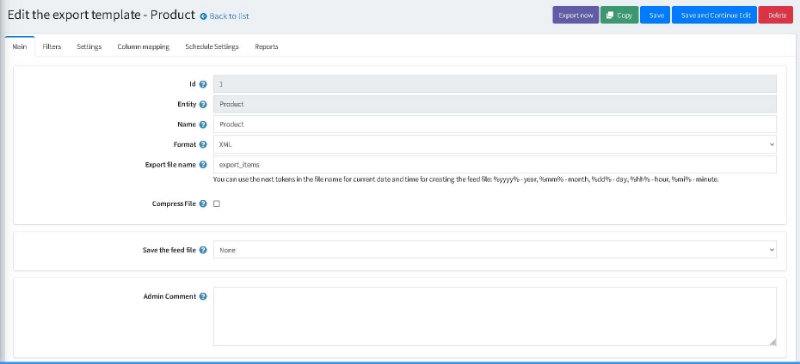Click the Admin Comment text area

495,317
